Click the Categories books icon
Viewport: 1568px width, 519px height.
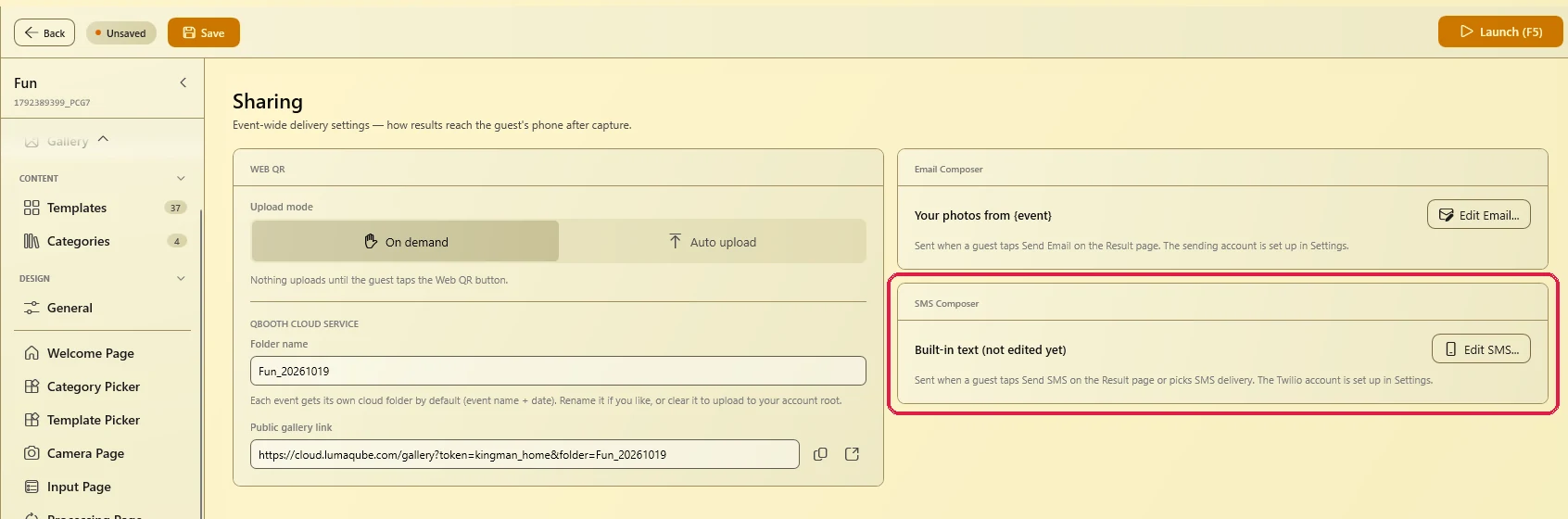tap(32, 241)
